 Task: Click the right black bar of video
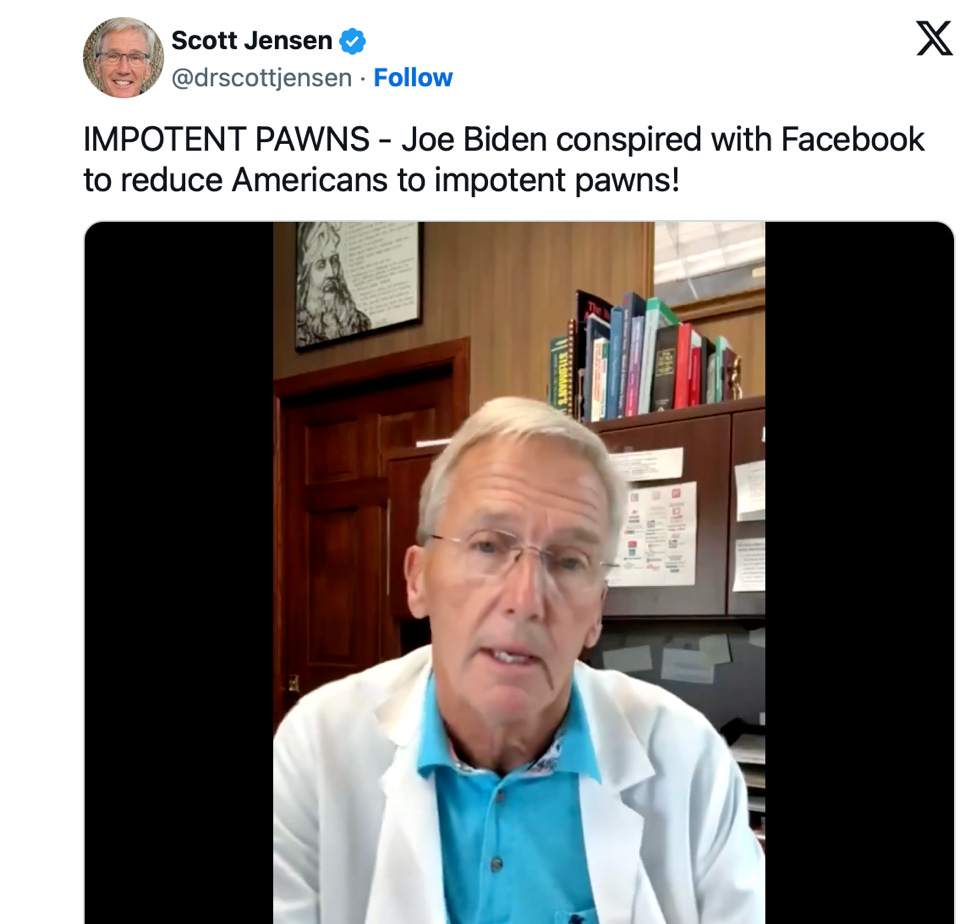point(860,572)
